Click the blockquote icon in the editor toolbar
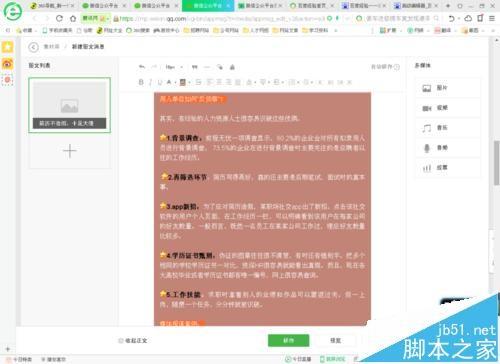Image resolution: width=500 pixels, height=364 pixels. (195, 67)
